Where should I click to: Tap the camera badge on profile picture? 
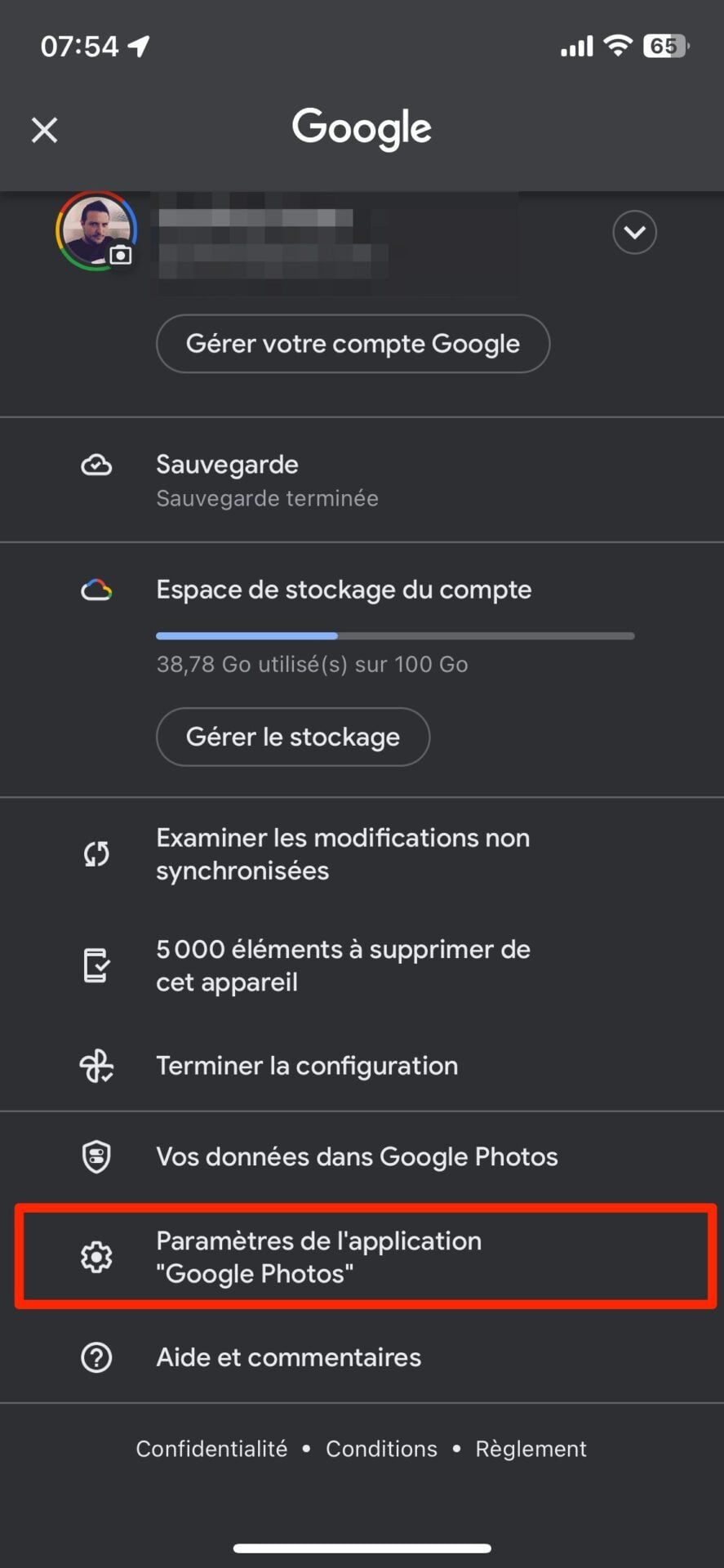[x=121, y=256]
